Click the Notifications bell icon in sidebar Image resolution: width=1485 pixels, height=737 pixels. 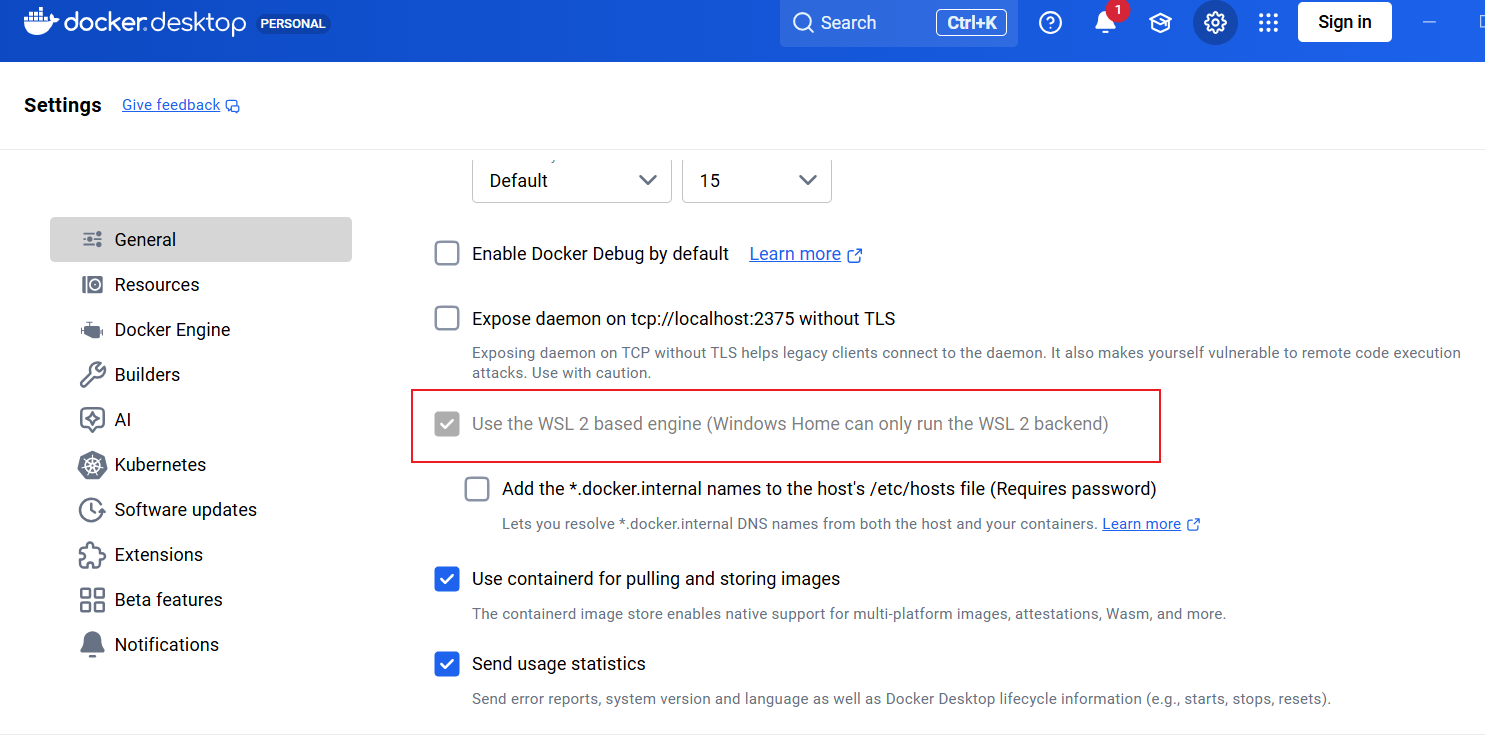(92, 645)
